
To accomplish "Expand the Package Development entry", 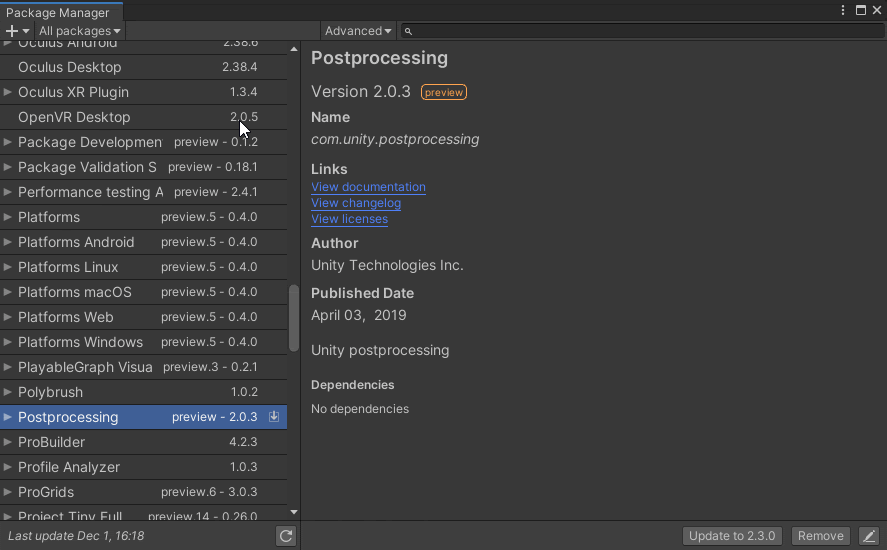I will pos(7,142).
